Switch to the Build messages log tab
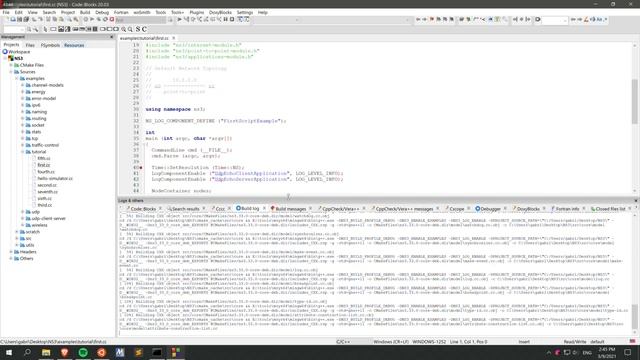 [x=290, y=209]
